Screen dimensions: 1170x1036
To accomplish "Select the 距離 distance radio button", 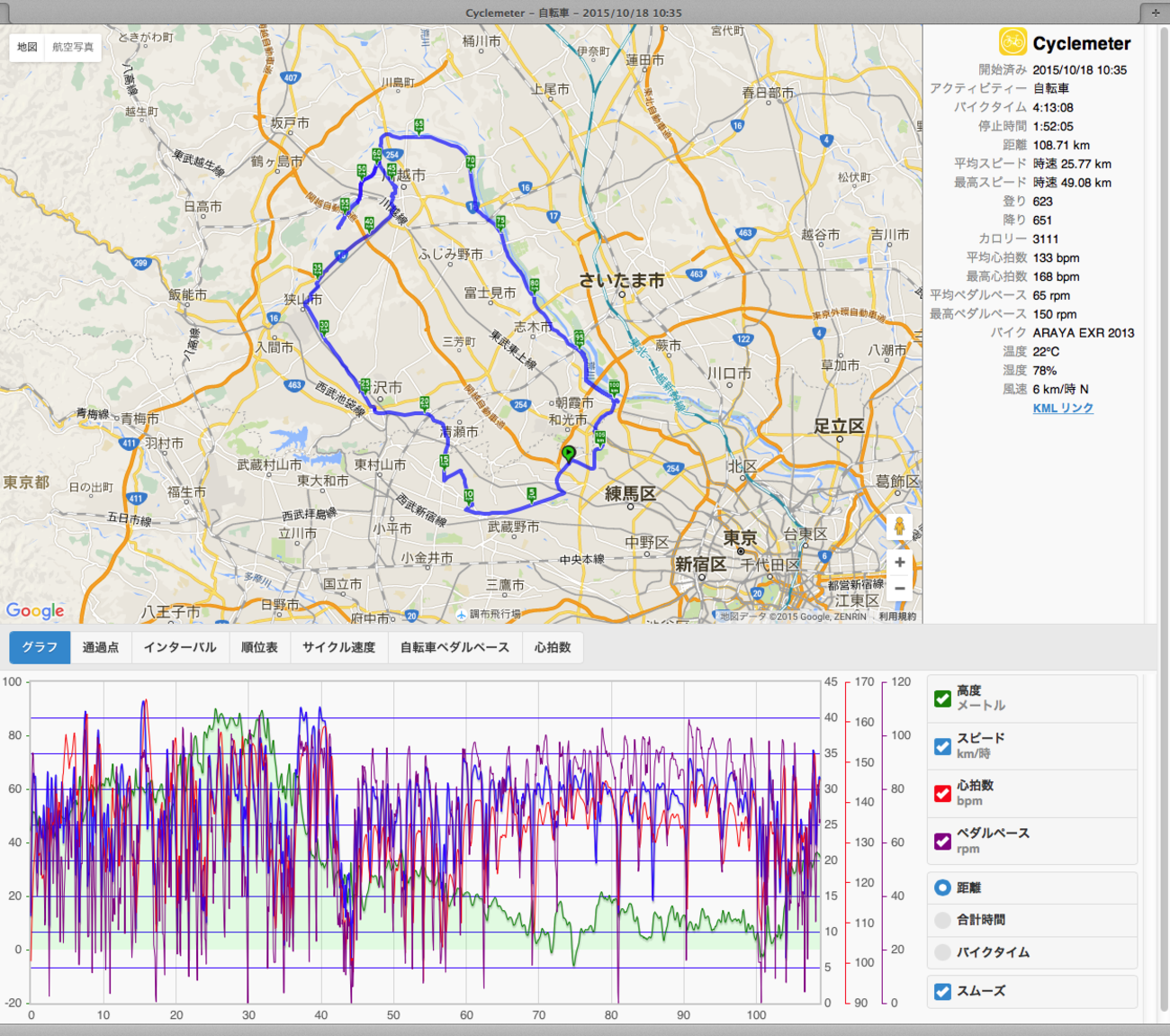I will [x=942, y=887].
